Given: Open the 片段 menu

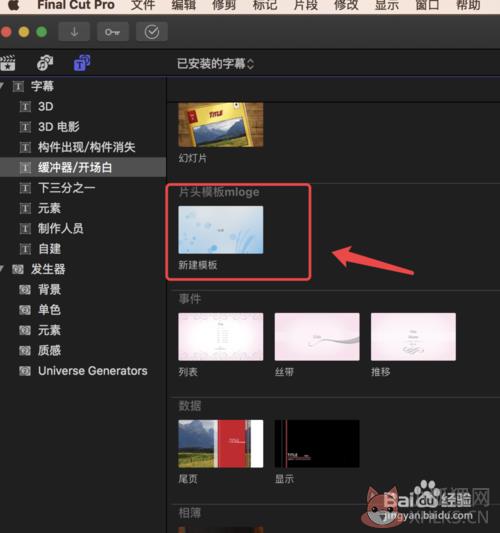Looking at the screenshot, I should click(305, 5).
